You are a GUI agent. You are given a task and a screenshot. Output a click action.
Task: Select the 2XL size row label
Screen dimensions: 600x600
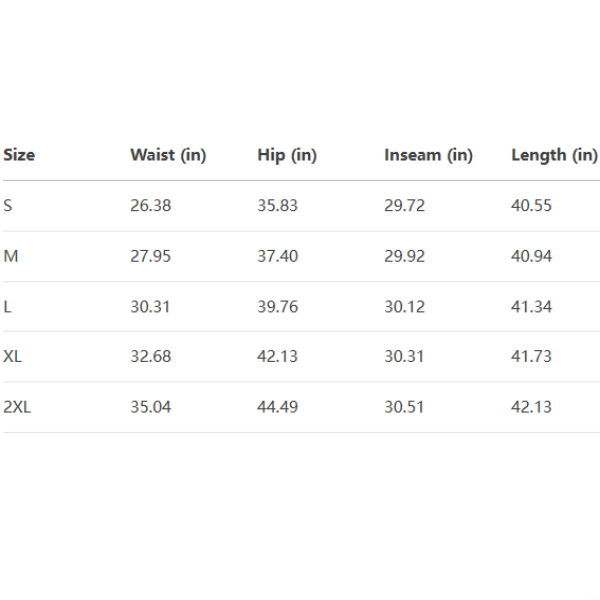(18, 407)
